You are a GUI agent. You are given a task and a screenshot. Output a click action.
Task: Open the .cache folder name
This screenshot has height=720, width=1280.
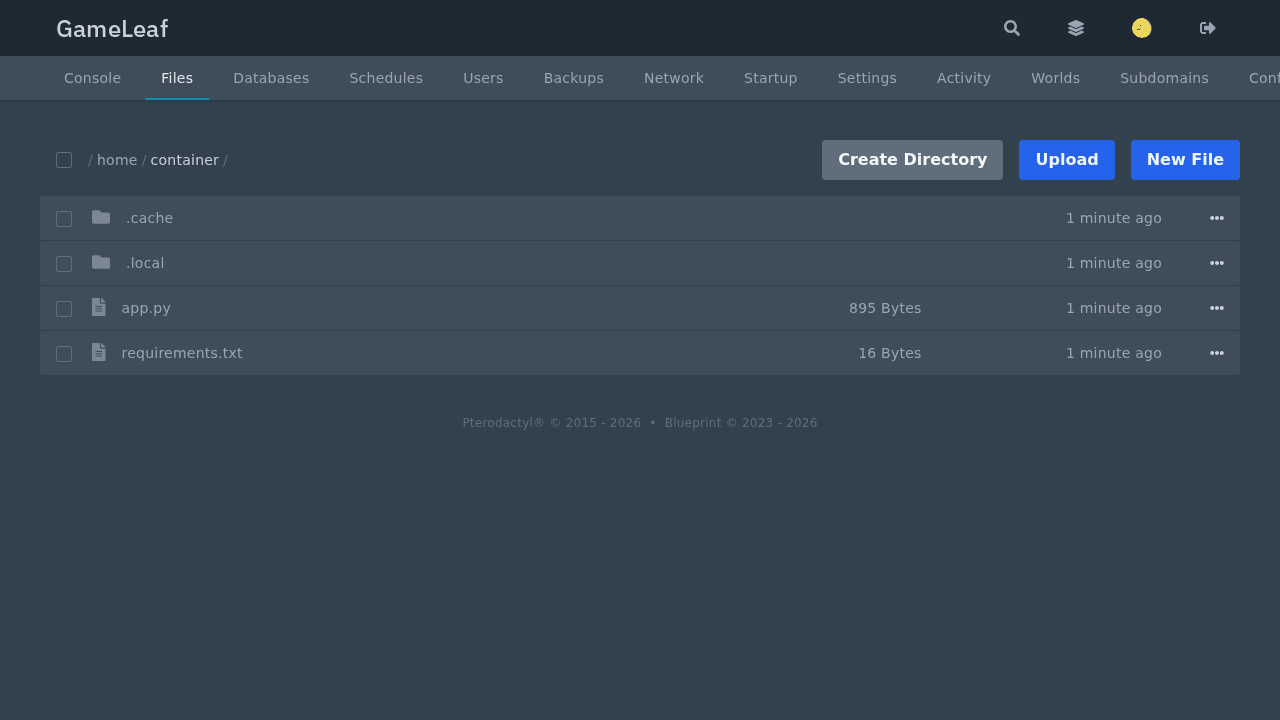(149, 218)
